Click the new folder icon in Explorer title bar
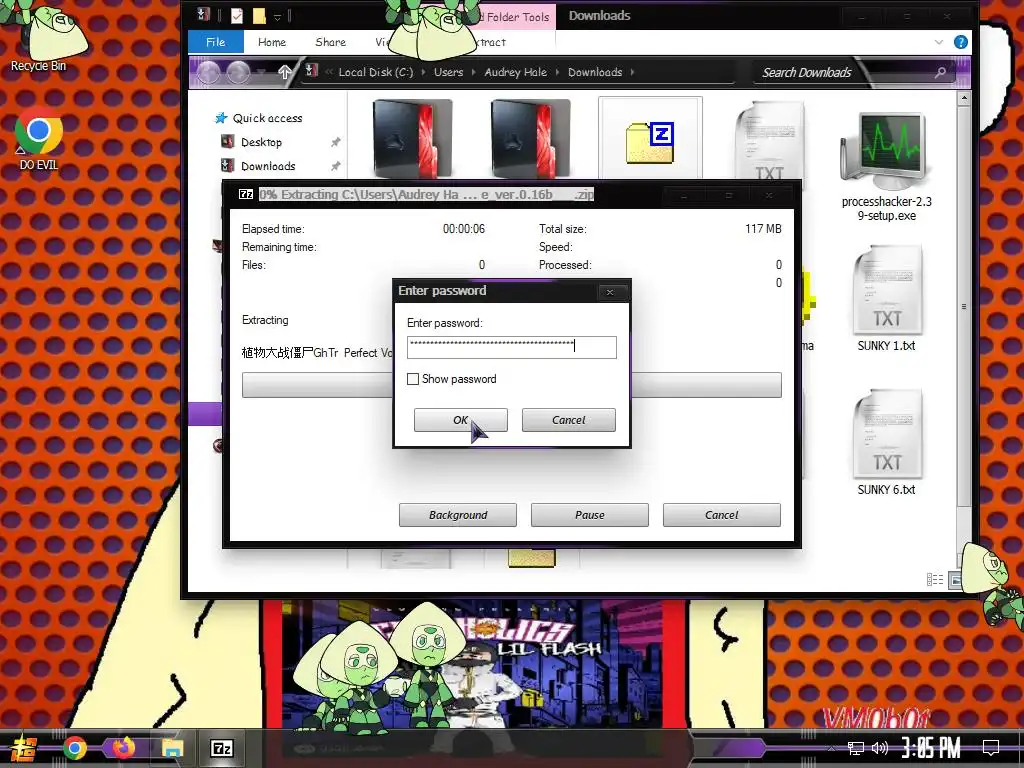The width and height of the screenshot is (1024, 768). pyautogui.click(x=259, y=16)
